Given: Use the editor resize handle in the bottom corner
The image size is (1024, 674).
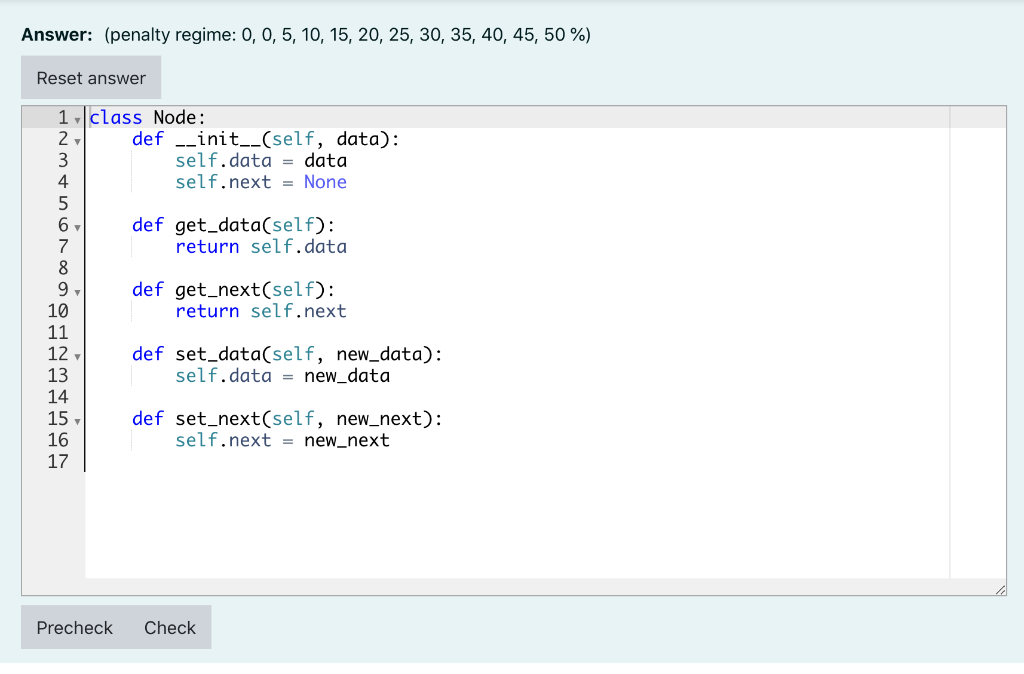Looking at the screenshot, I should point(1000,590).
